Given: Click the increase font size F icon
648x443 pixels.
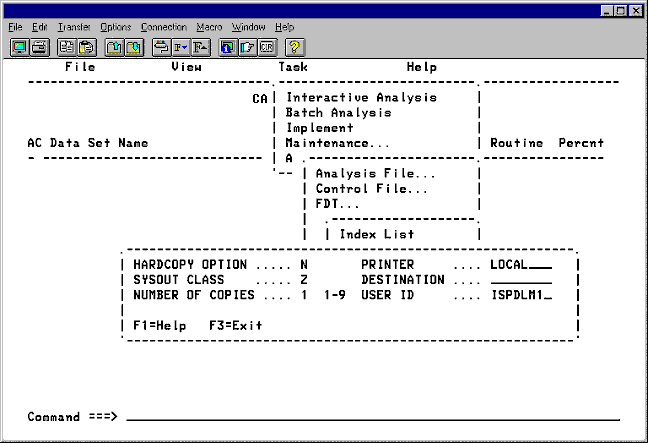Looking at the screenshot, I should pyautogui.click(x=200, y=46).
